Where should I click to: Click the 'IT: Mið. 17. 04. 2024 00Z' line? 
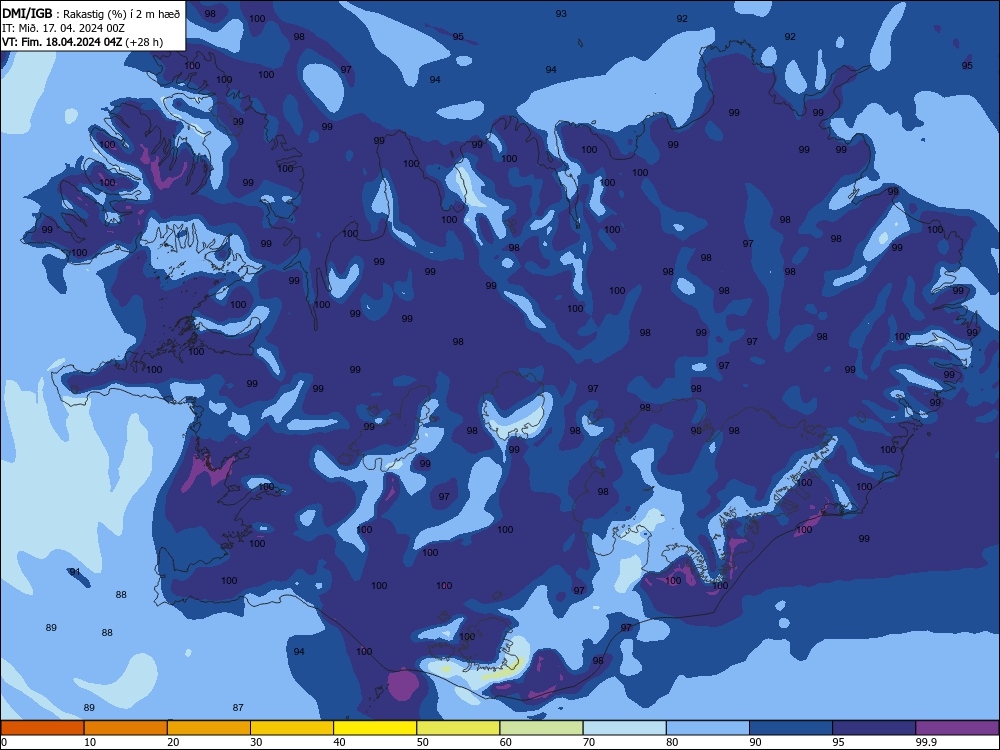63,28
